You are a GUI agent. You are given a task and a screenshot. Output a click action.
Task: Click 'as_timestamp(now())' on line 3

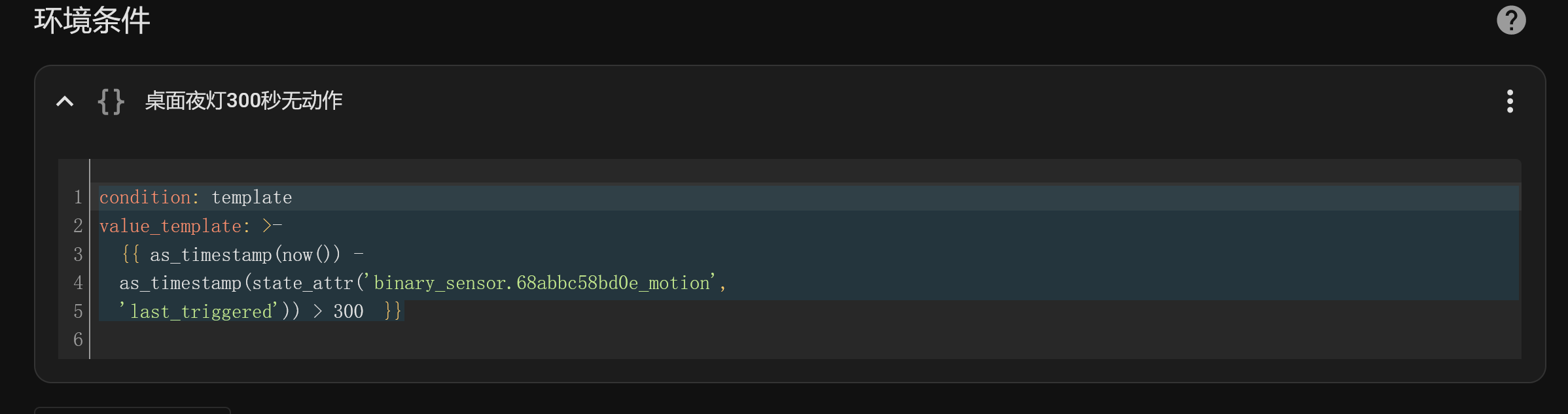pos(245,254)
